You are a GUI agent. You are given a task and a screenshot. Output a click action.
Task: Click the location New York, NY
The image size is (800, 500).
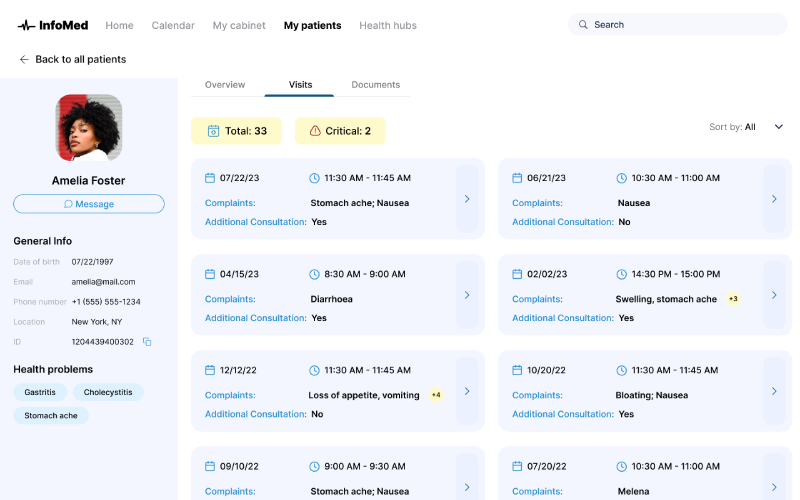click(x=97, y=322)
